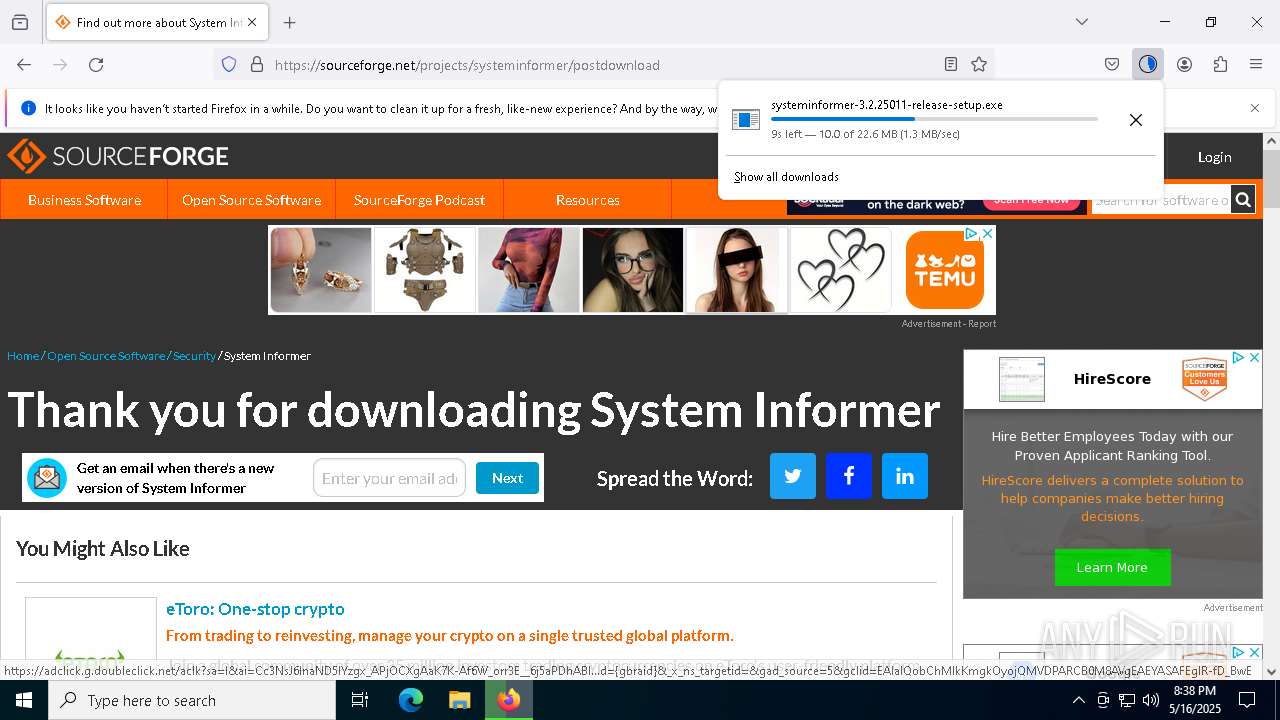Close the top banner ad with X

click(987, 233)
